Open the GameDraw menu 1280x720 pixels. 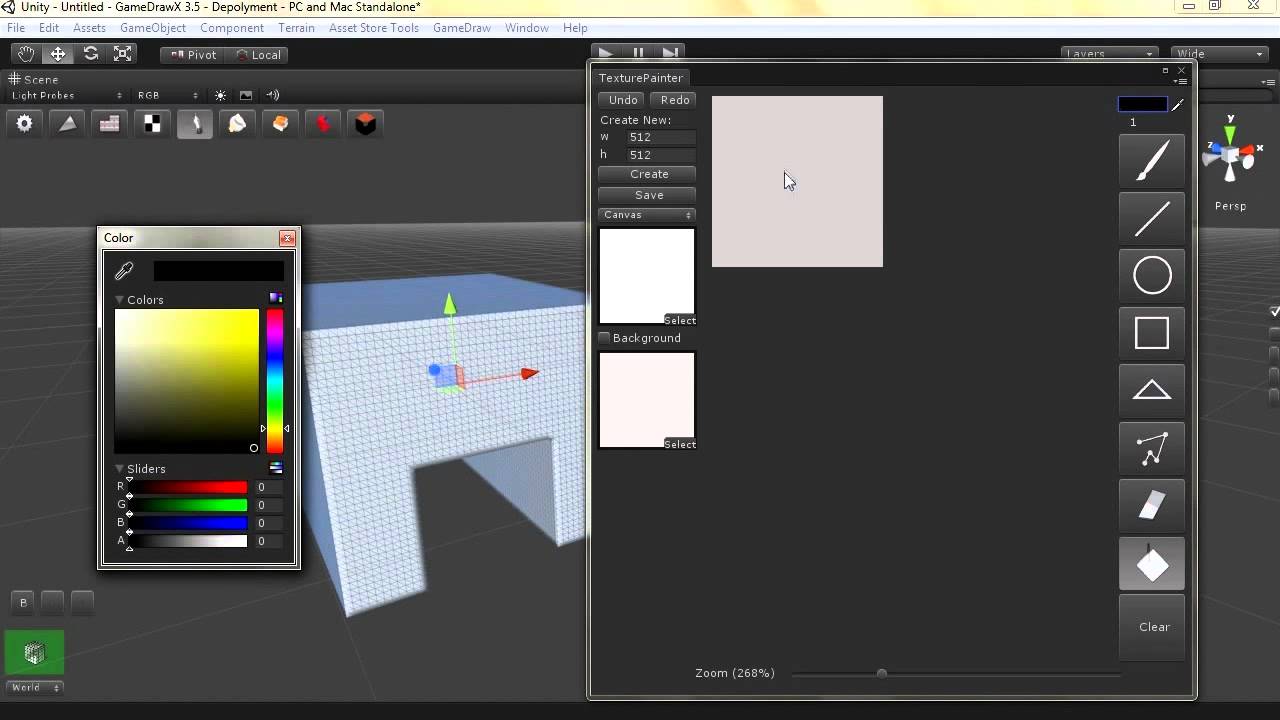click(x=462, y=28)
